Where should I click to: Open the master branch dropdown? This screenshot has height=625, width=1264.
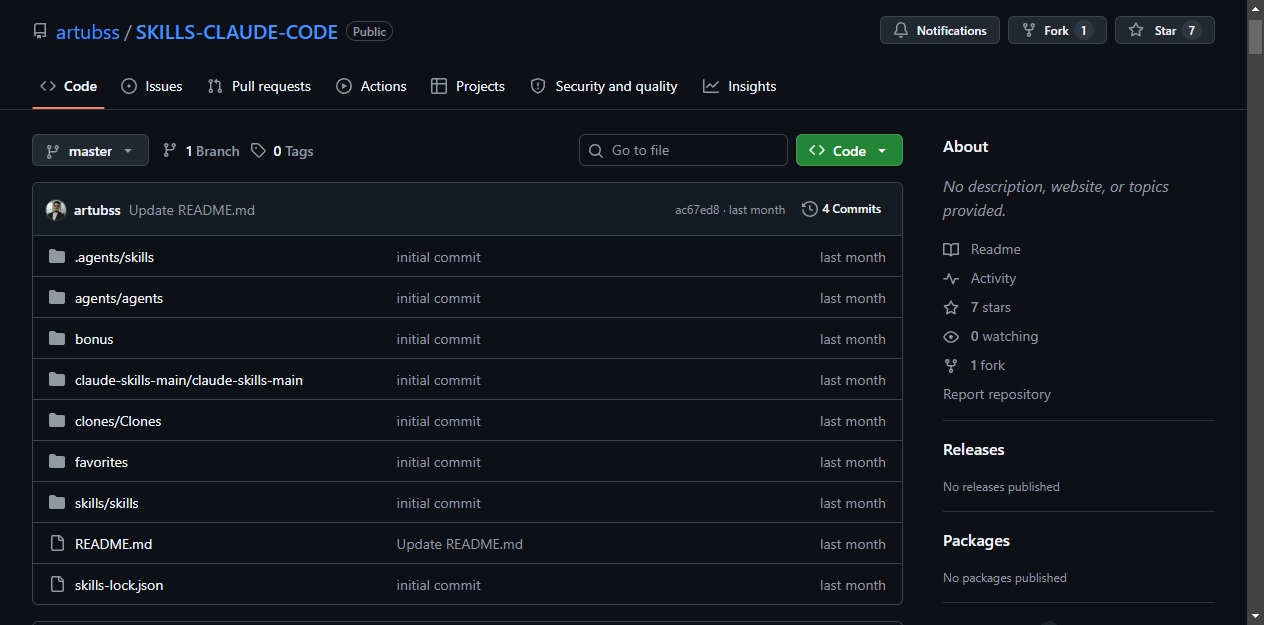click(x=90, y=151)
